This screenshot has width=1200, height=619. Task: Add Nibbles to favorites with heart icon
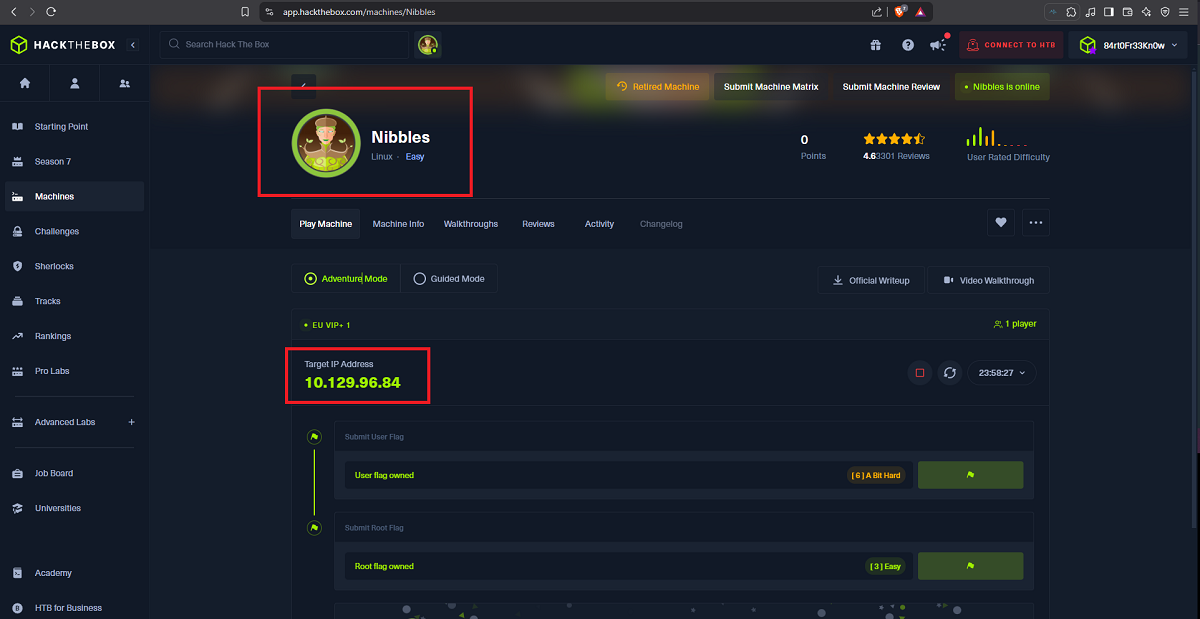tap(1001, 223)
